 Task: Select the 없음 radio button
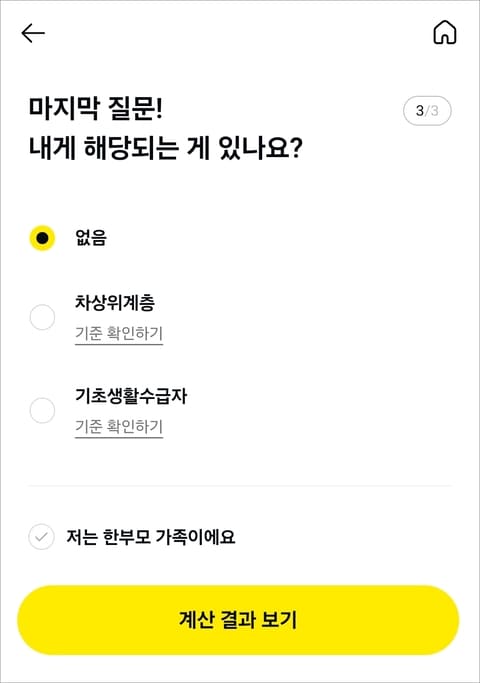42,238
